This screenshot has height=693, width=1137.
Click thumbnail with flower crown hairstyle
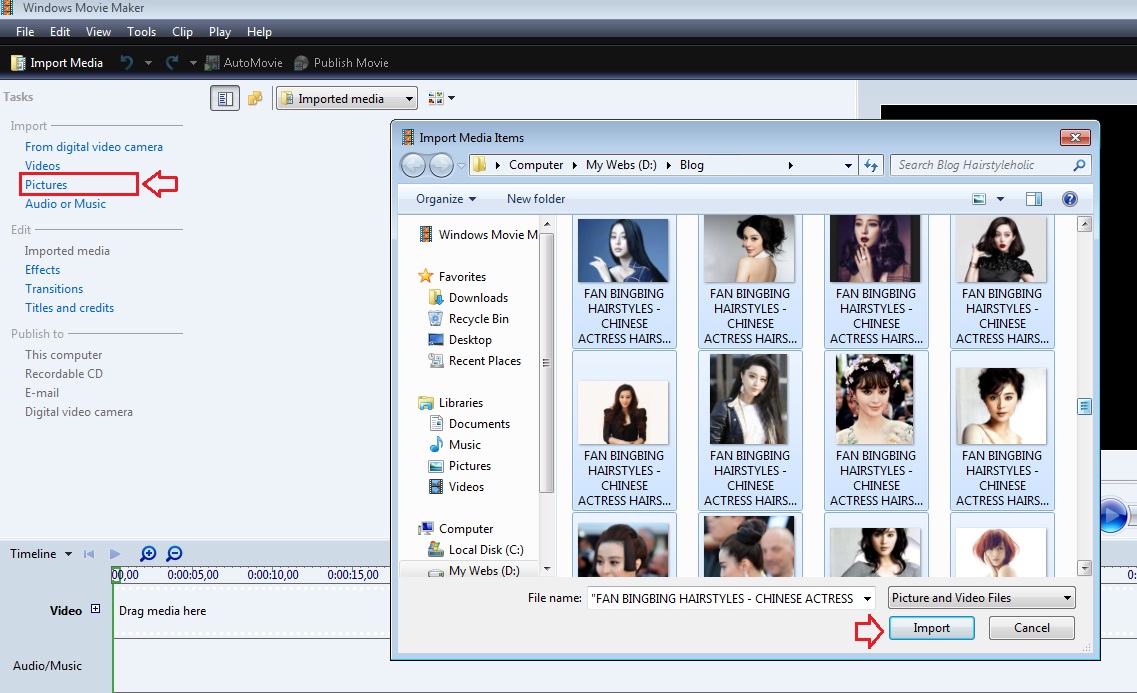point(875,399)
